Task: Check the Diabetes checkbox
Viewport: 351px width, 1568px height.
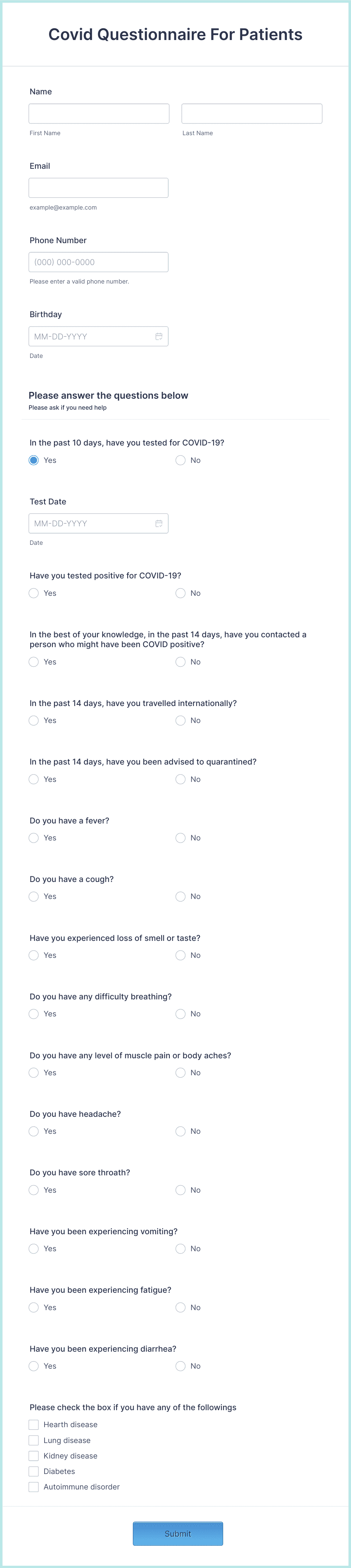Action: (x=34, y=1471)
